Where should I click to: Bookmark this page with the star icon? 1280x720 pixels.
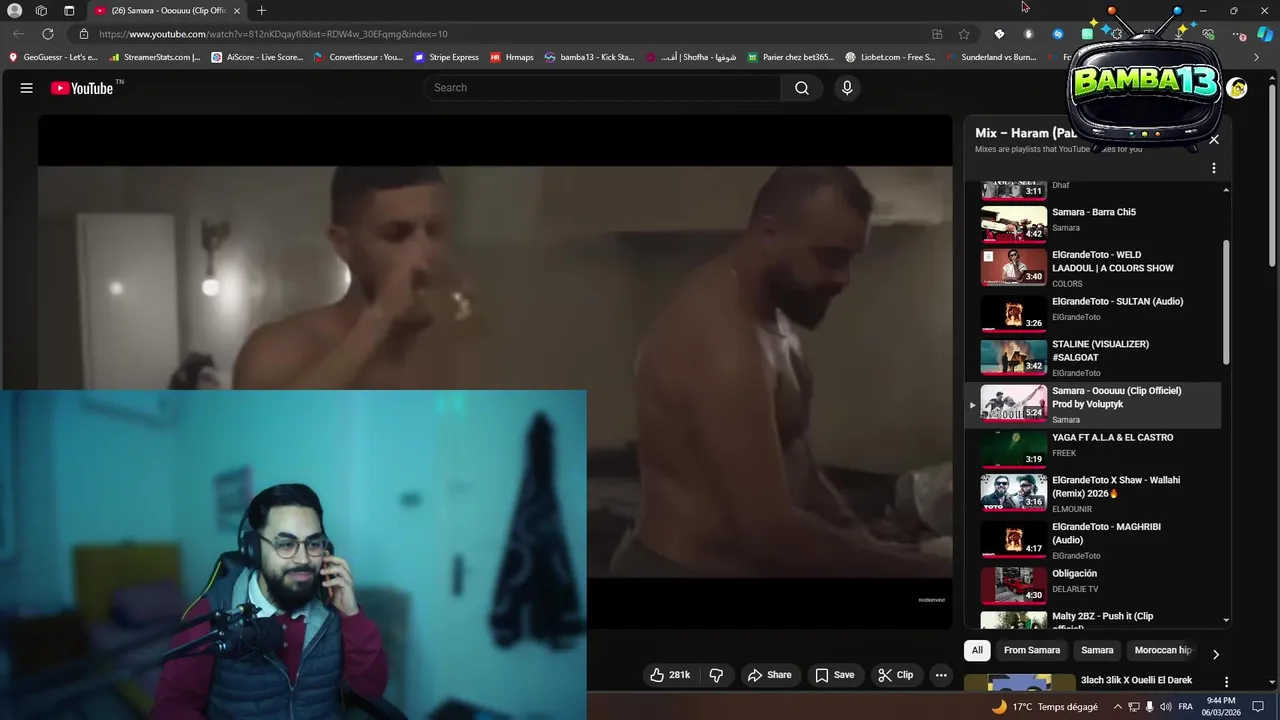(x=964, y=34)
